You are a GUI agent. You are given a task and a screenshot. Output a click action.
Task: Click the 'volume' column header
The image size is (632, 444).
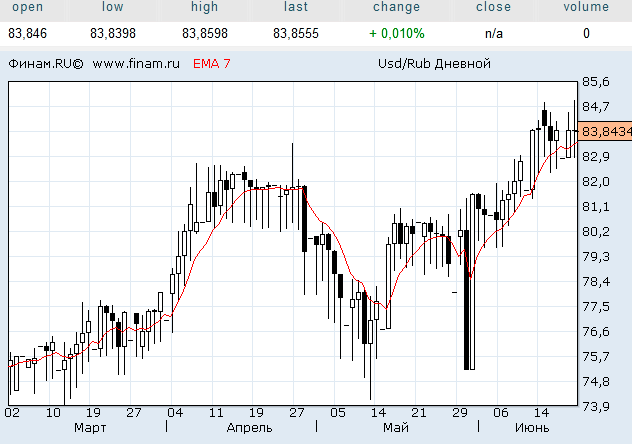click(x=586, y=7)
